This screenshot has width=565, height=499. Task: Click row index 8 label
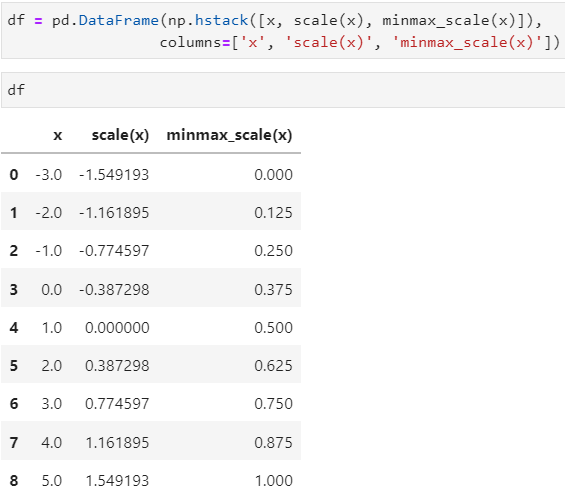14,481
